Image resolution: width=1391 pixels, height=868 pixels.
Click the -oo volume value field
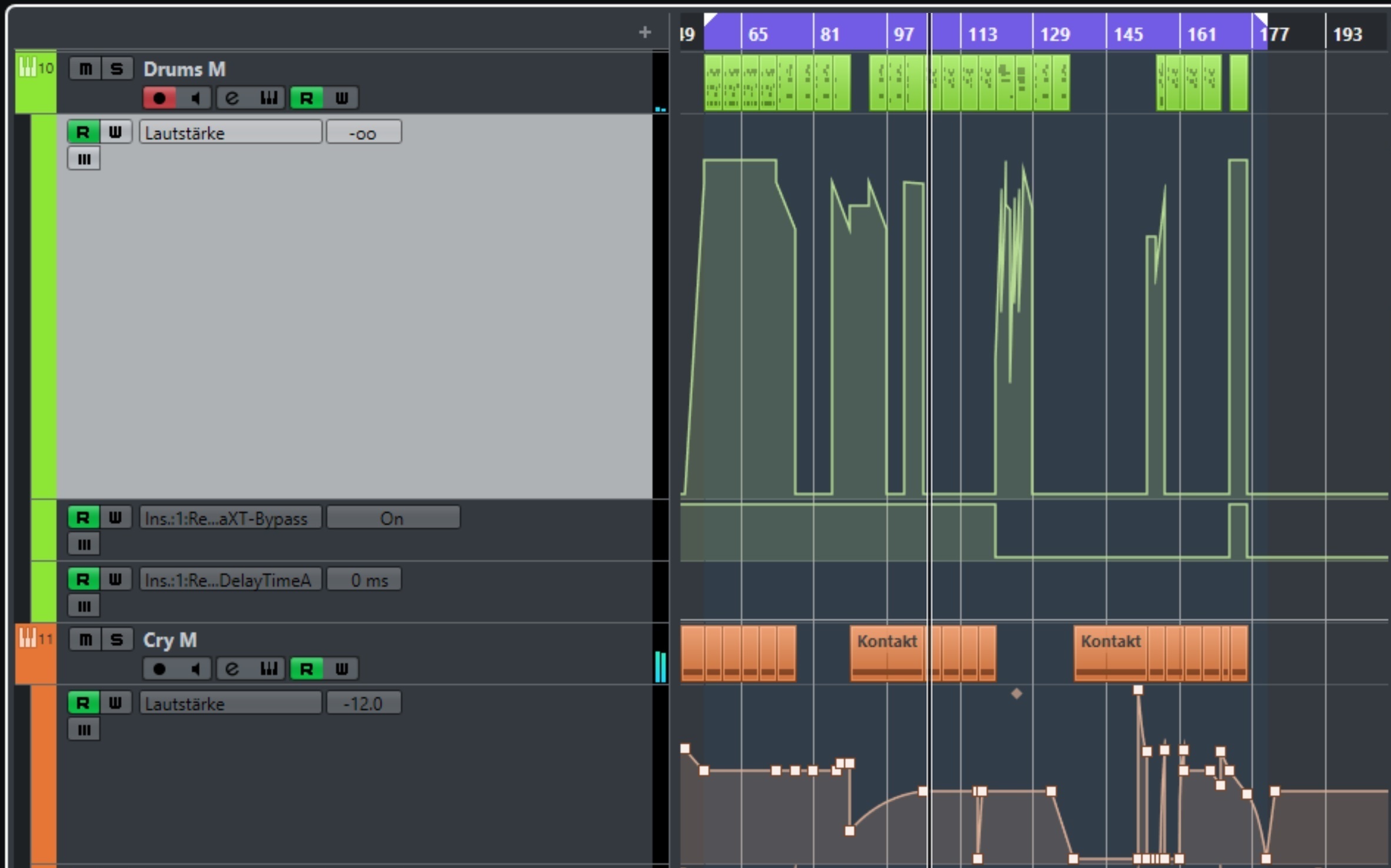click(364, 132)
